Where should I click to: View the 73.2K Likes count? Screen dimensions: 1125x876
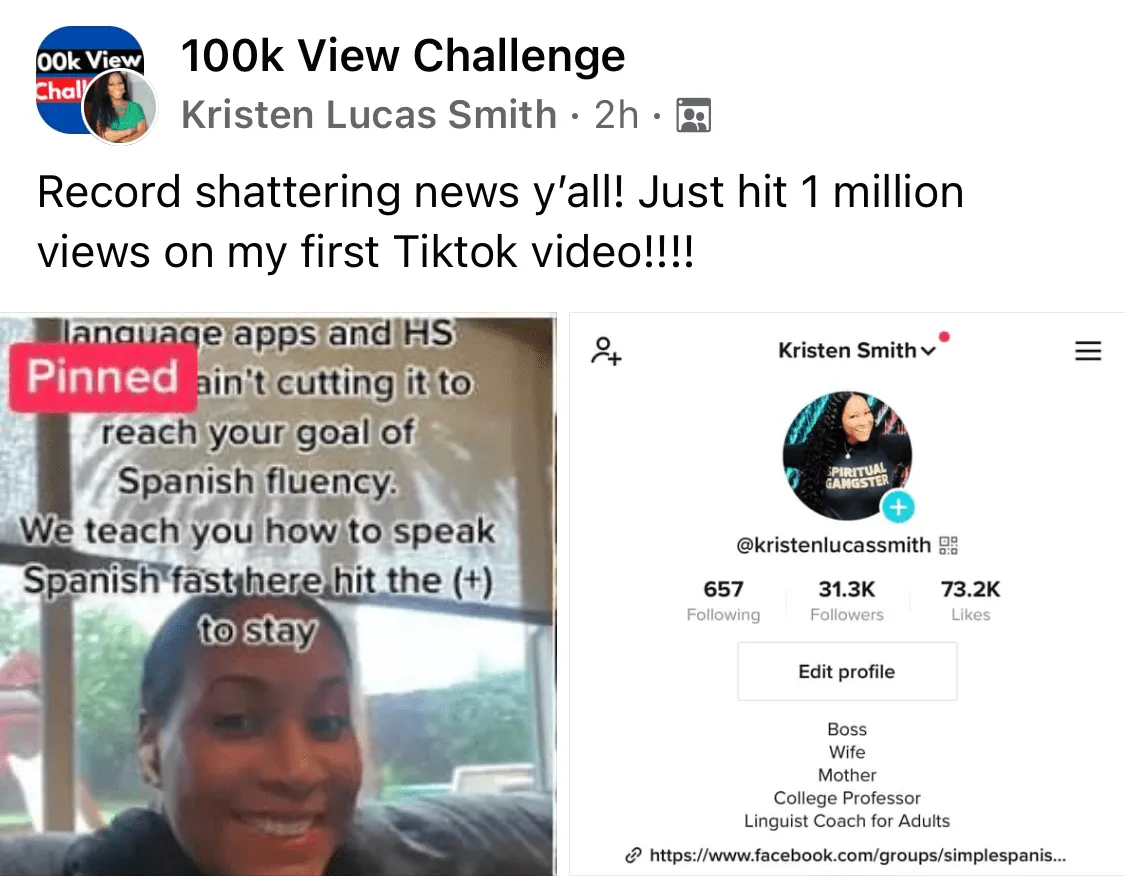[x=970, y=601]
